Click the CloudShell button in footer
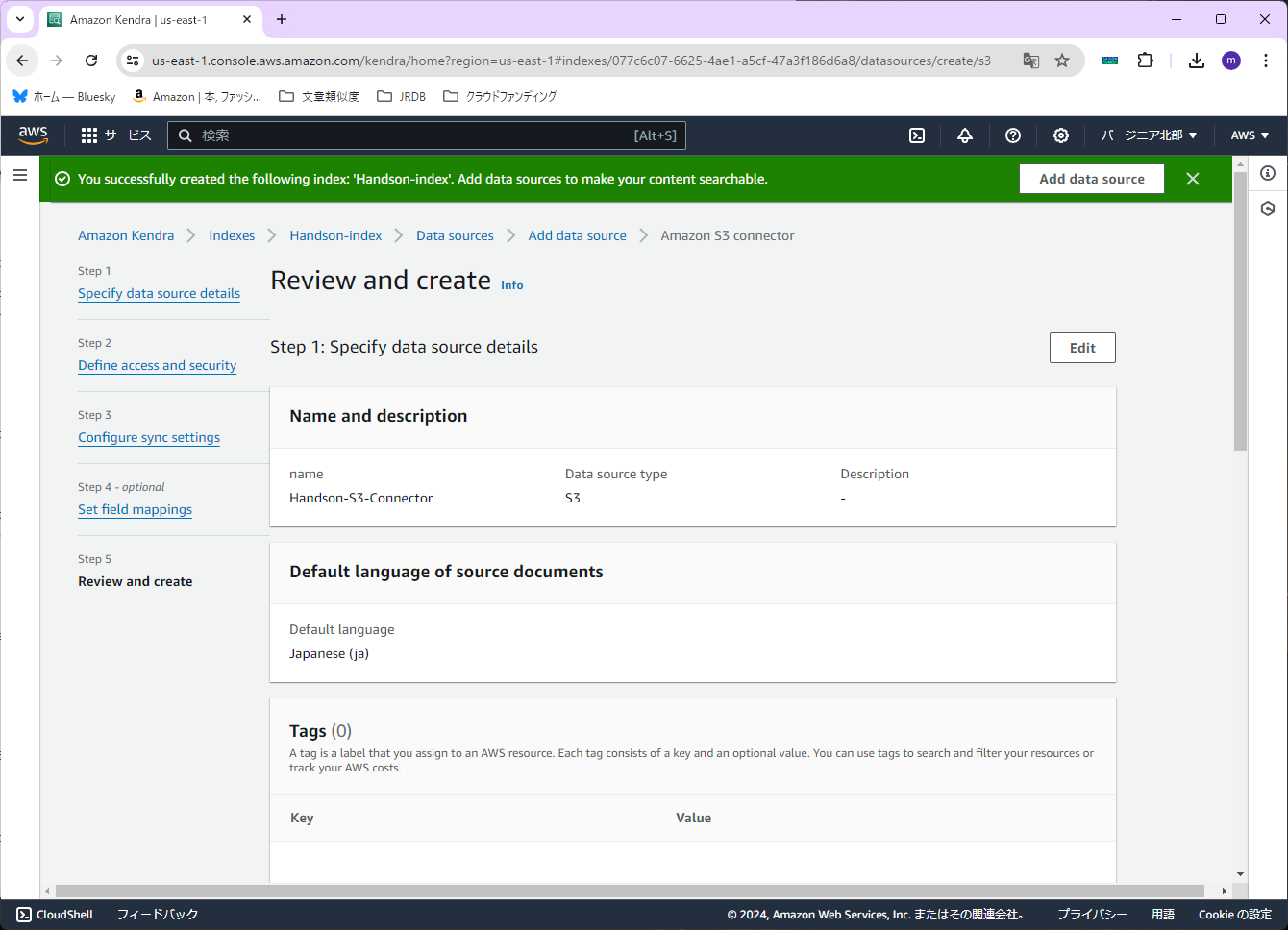 tap(55, 915)
